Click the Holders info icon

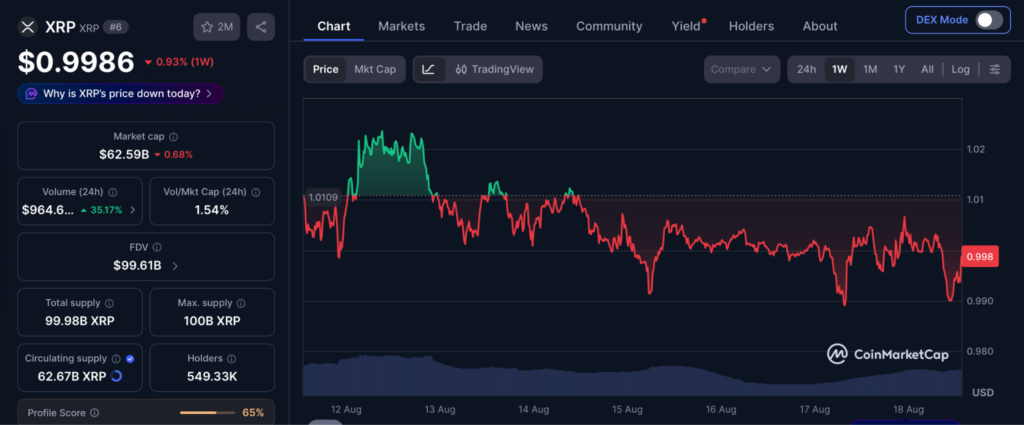click(232, 358)
